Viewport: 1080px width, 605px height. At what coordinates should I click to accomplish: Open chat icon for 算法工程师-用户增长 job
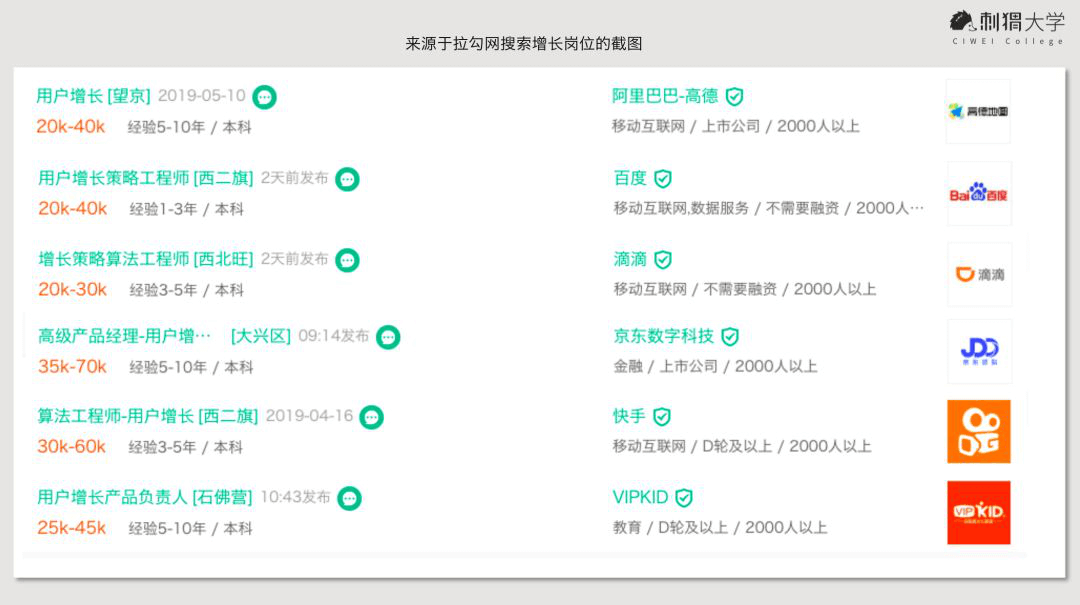(371, 417)
